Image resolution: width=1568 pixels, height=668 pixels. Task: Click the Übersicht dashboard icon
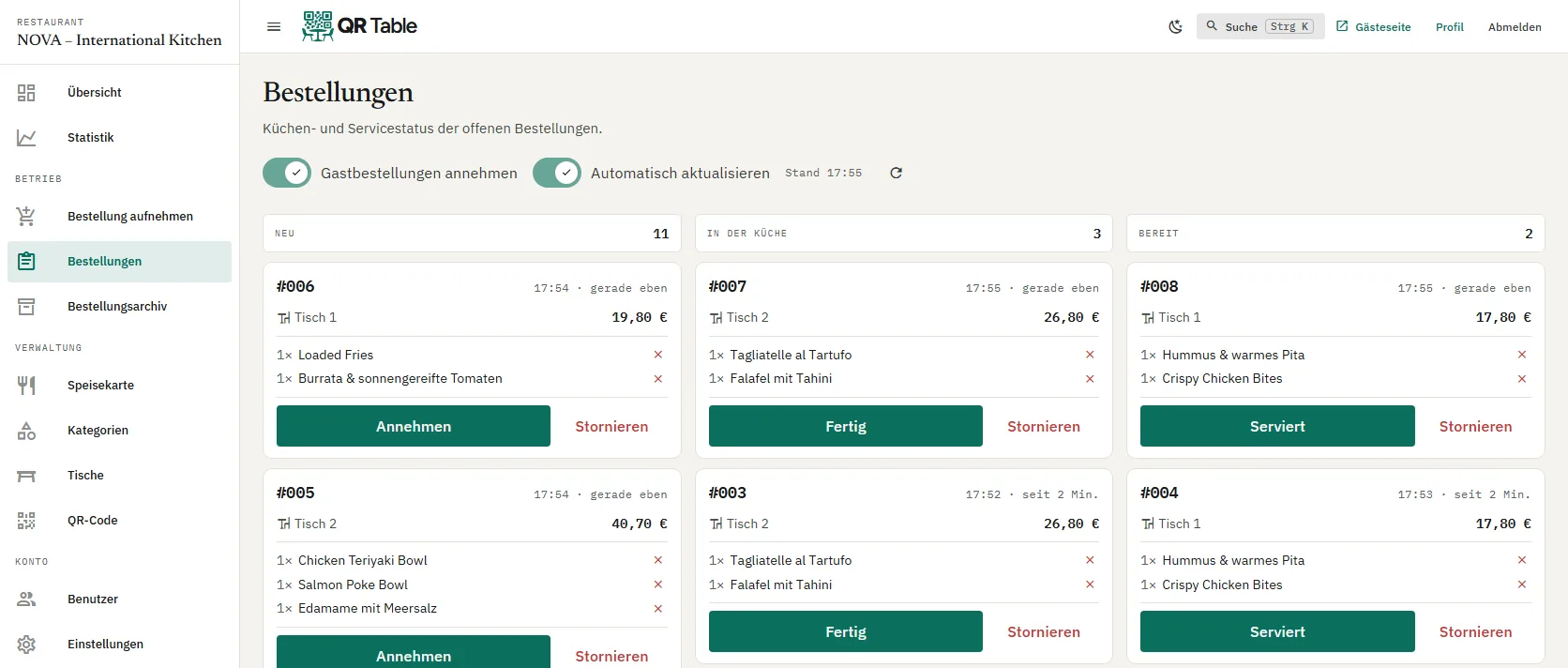pos(26,92)
